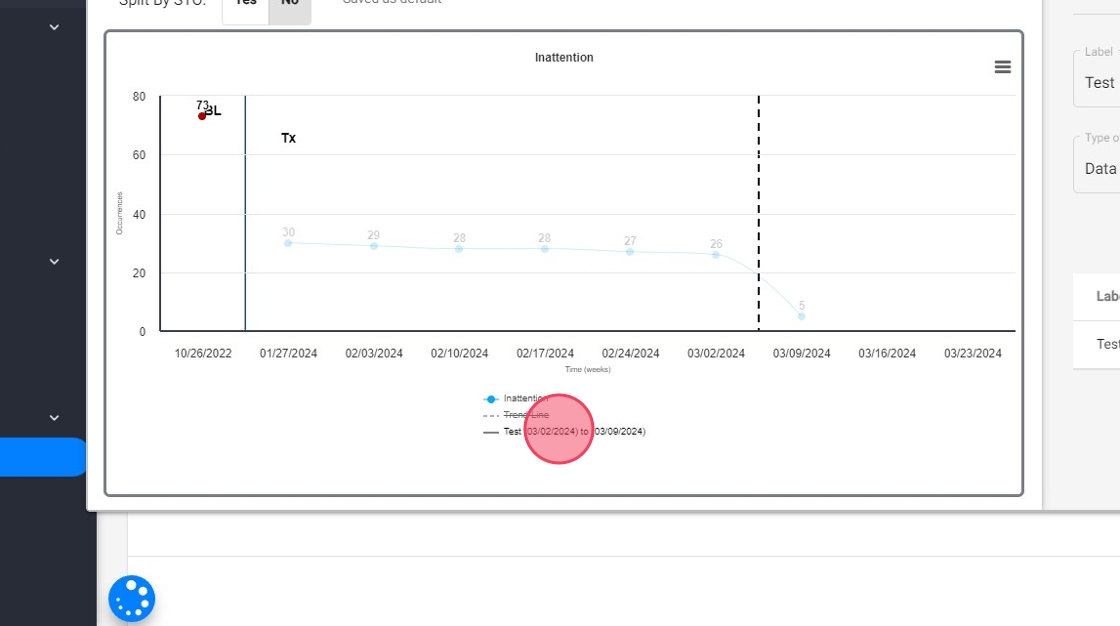Toggle the Test phase line legend entry
This screenshot has height=626, width=1120.
[x=564, y=432]
